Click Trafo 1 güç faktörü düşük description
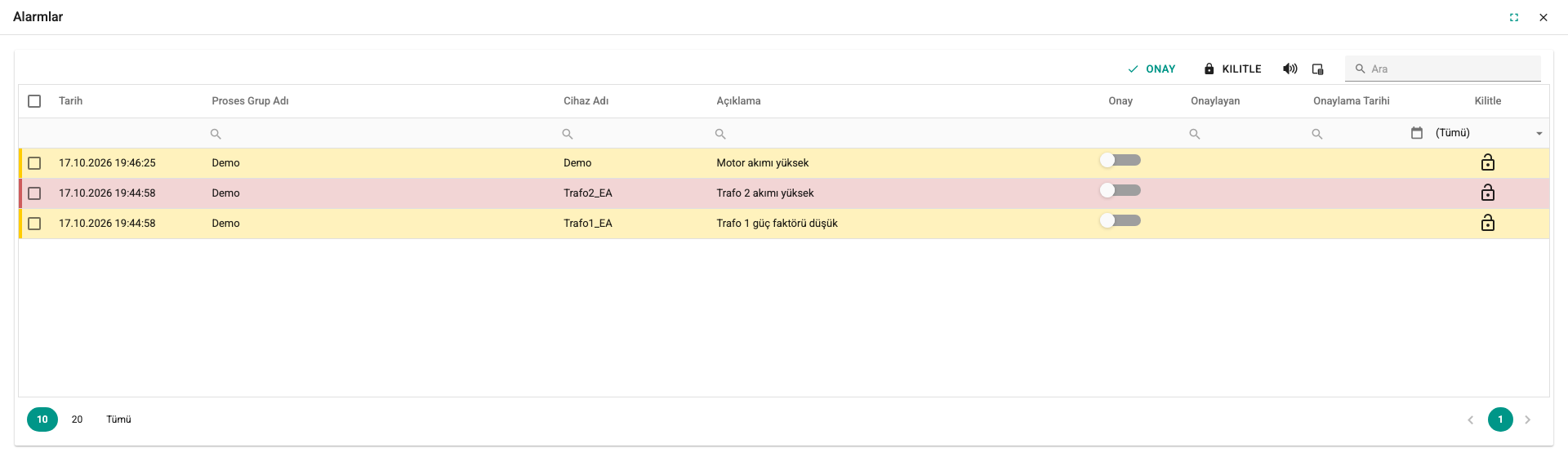The width and height of the screenshot is (1568, 457). (777, 224)
